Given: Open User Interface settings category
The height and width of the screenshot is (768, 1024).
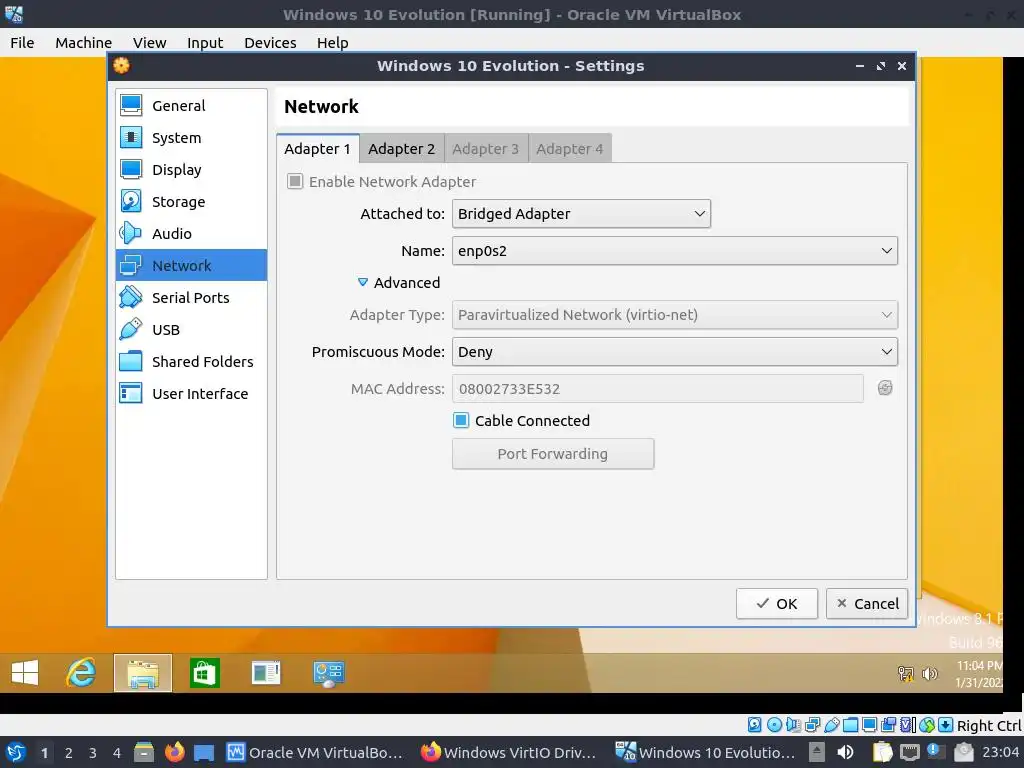Looking at the screenshot, I should coord(191,394).
